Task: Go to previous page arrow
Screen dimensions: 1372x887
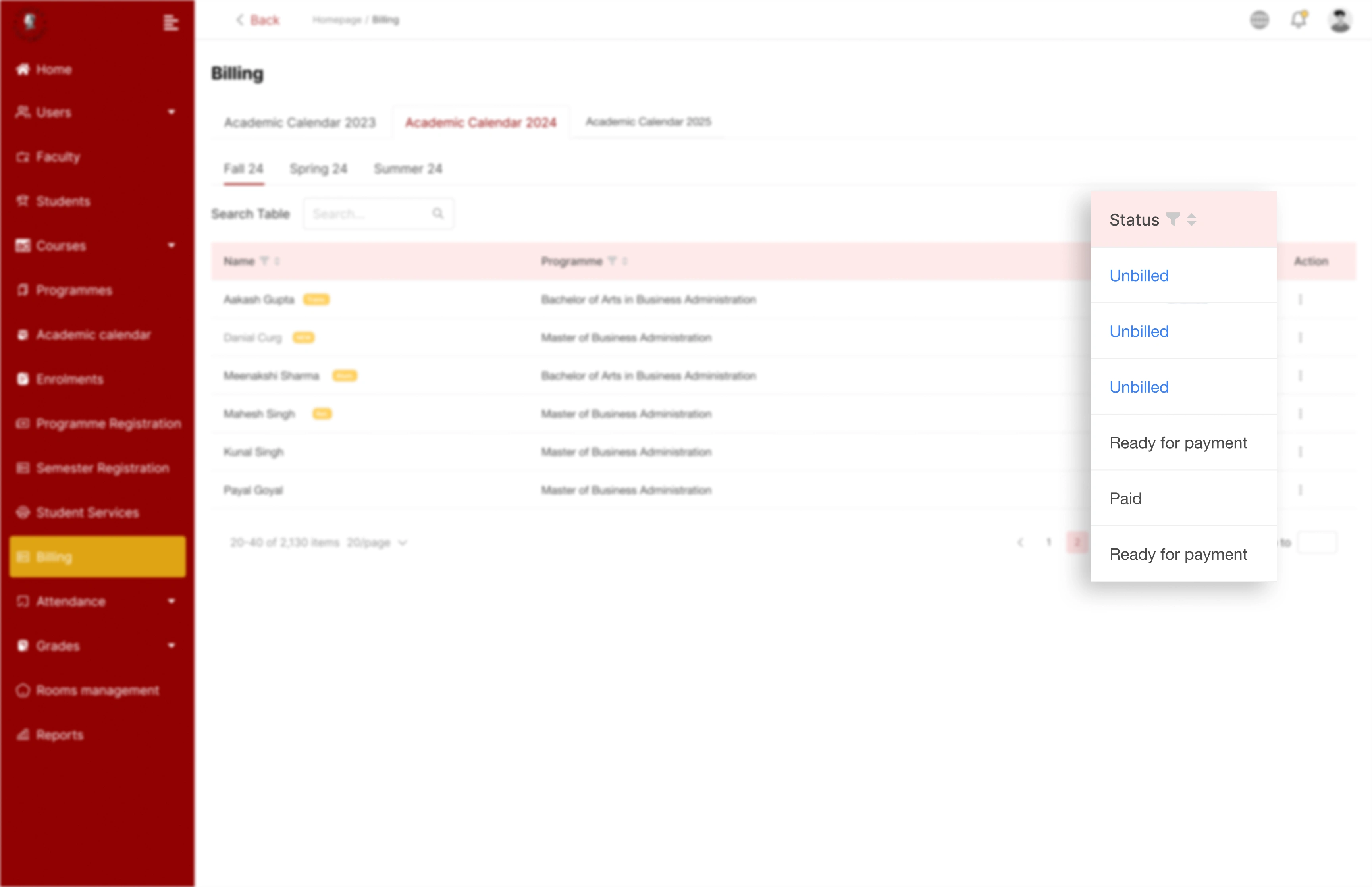Action: (x=1020, y=542)
